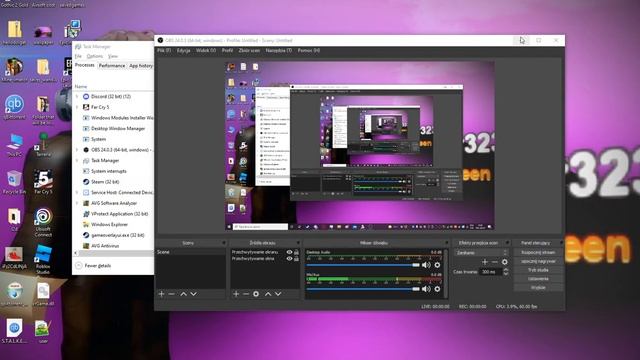The height and width of the screenshot is (360, 640).
Task: Adjust transition duration stepper arrows
Action: (x=506, y=271)
